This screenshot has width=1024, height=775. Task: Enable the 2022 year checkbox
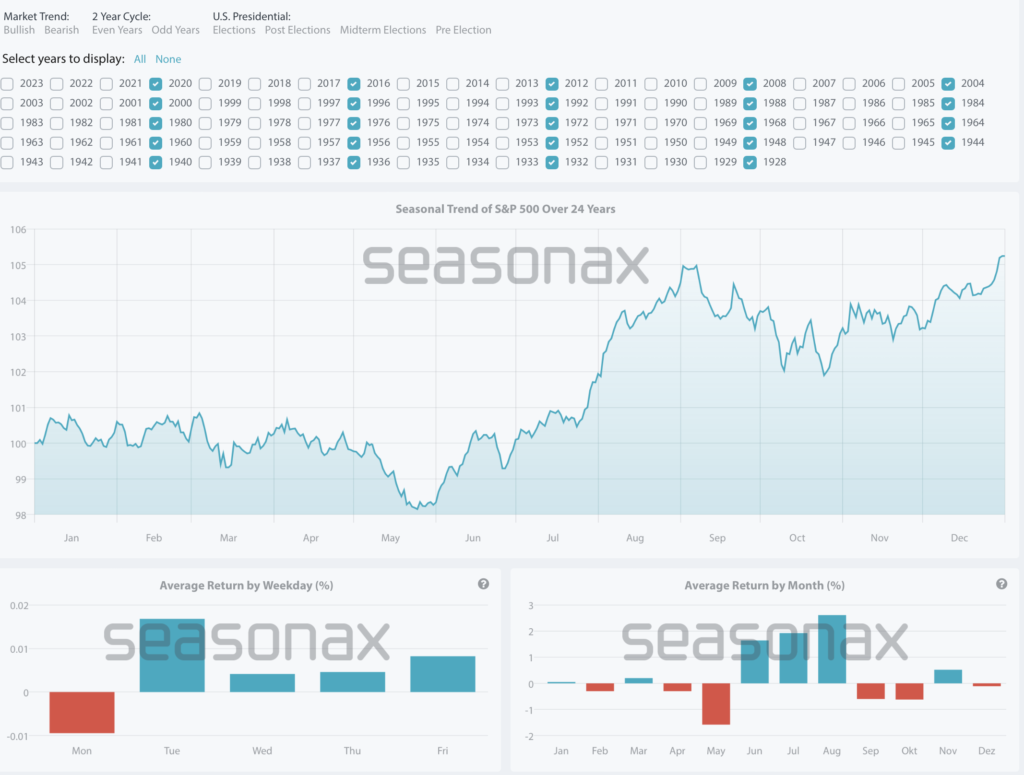click(x=58, y=84)
